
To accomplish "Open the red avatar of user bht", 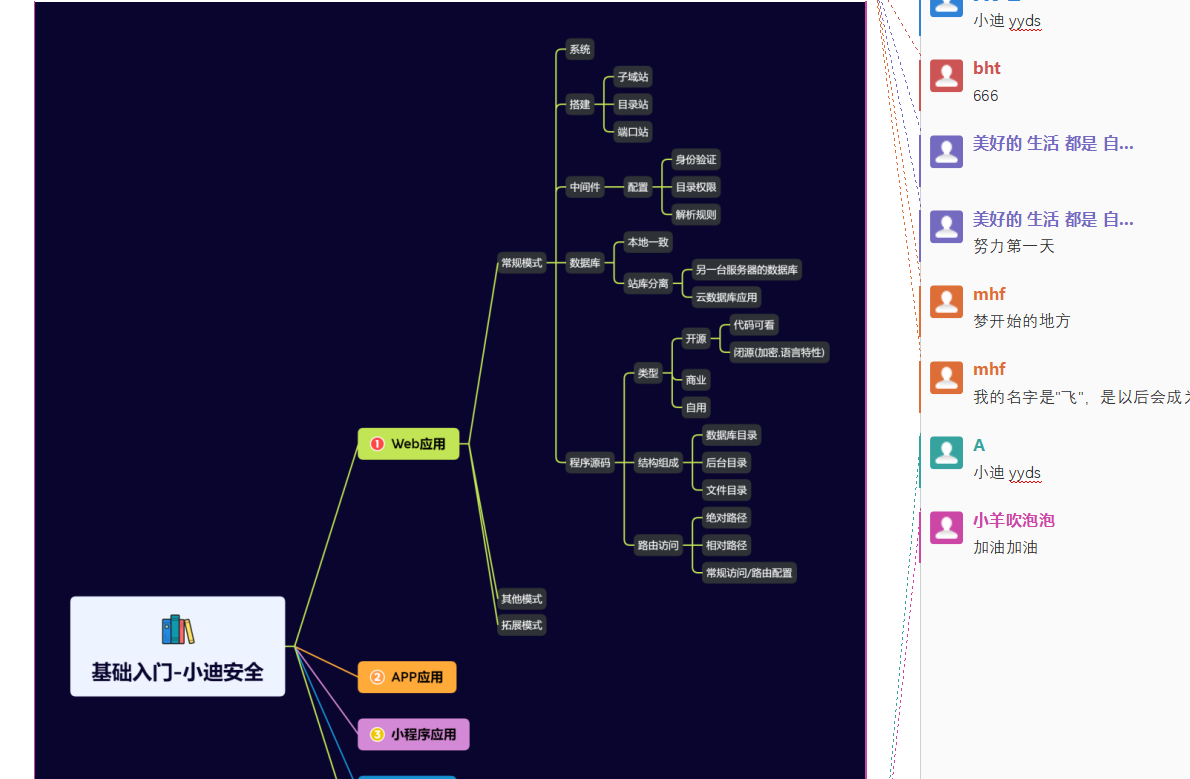I will pyautogui.click(x=946, y=76).
